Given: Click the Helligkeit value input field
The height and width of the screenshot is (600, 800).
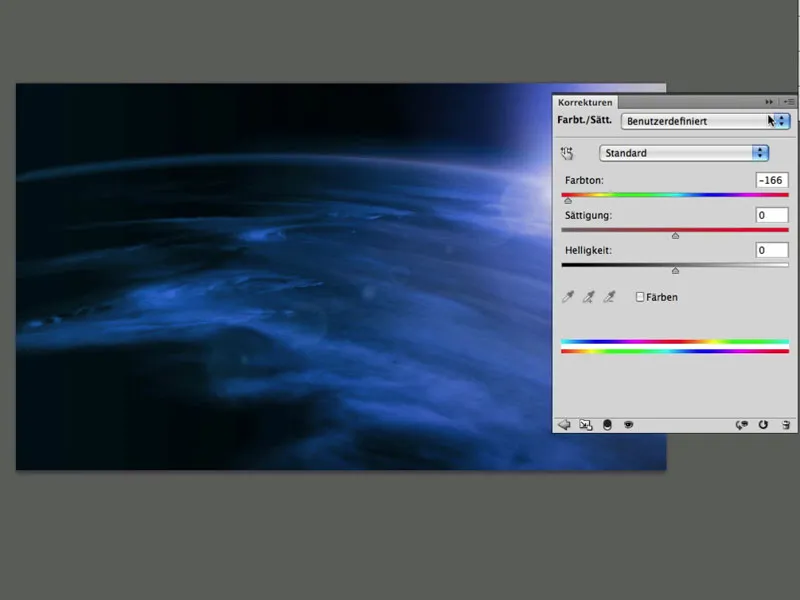Looking at the screenshot, I should pos(772,251).
